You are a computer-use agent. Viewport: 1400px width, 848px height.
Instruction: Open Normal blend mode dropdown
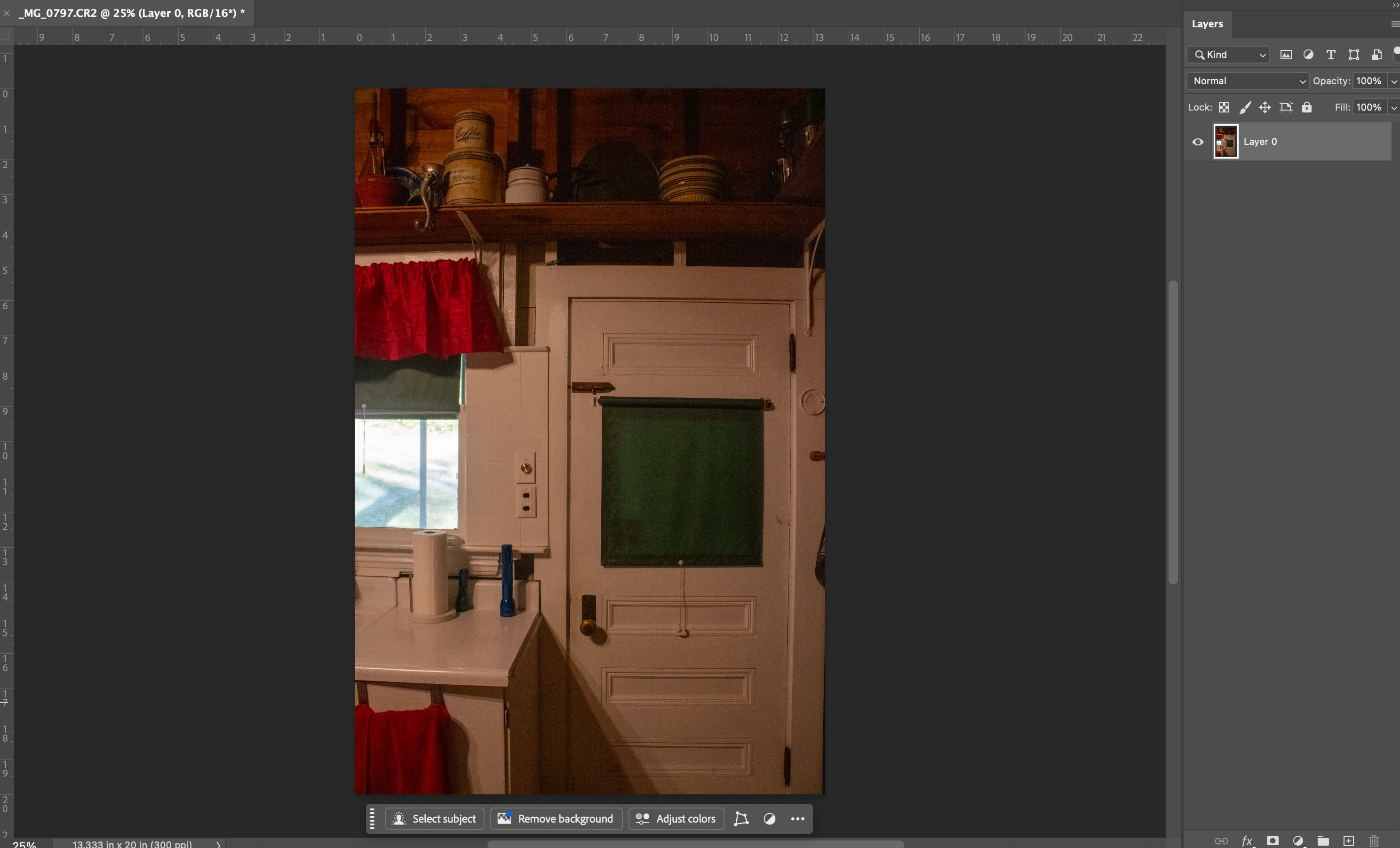coord(1247,81)
